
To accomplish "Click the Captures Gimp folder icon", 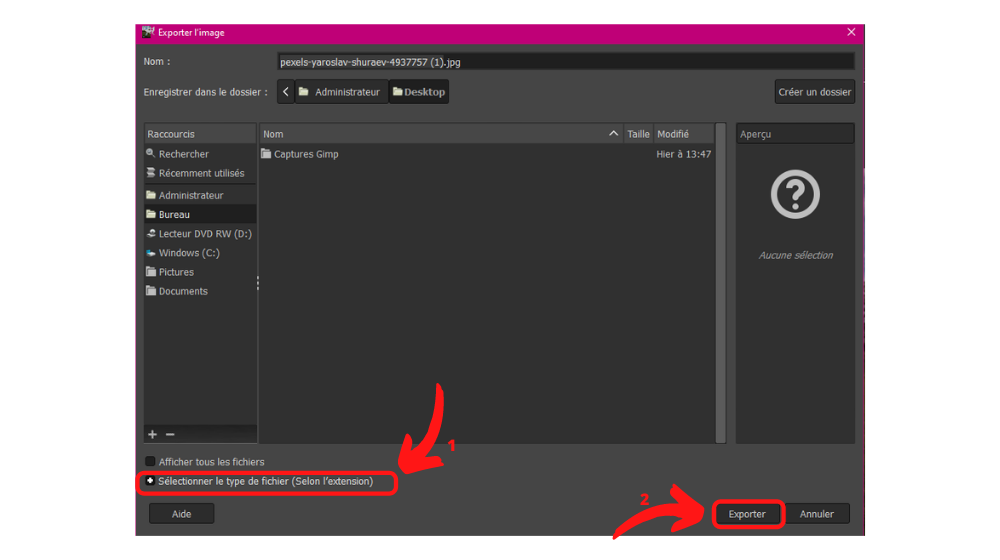I will (x=266, y=154).
